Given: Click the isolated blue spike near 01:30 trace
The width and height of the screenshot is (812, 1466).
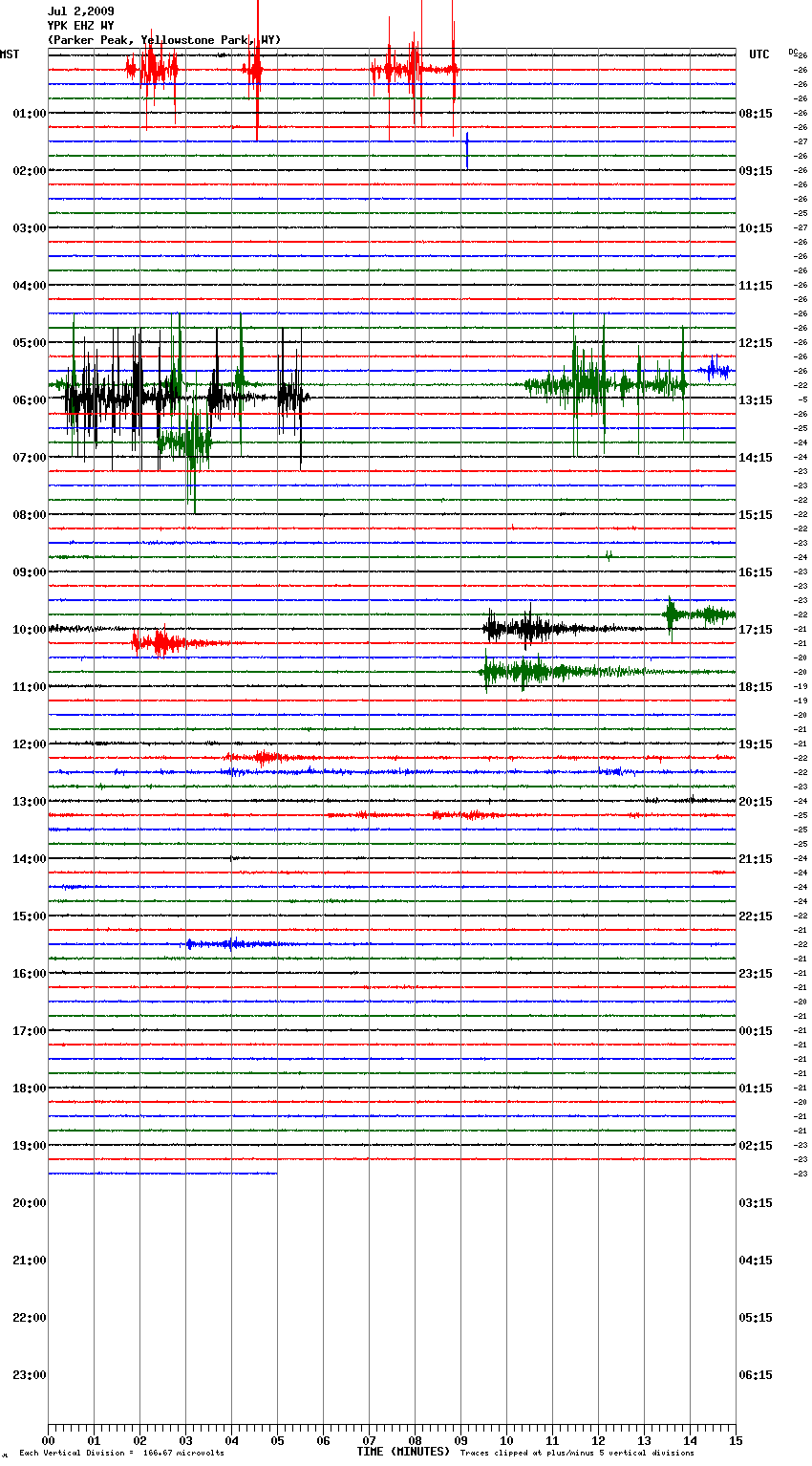Looking at the screenshot, I should point(466,150).
